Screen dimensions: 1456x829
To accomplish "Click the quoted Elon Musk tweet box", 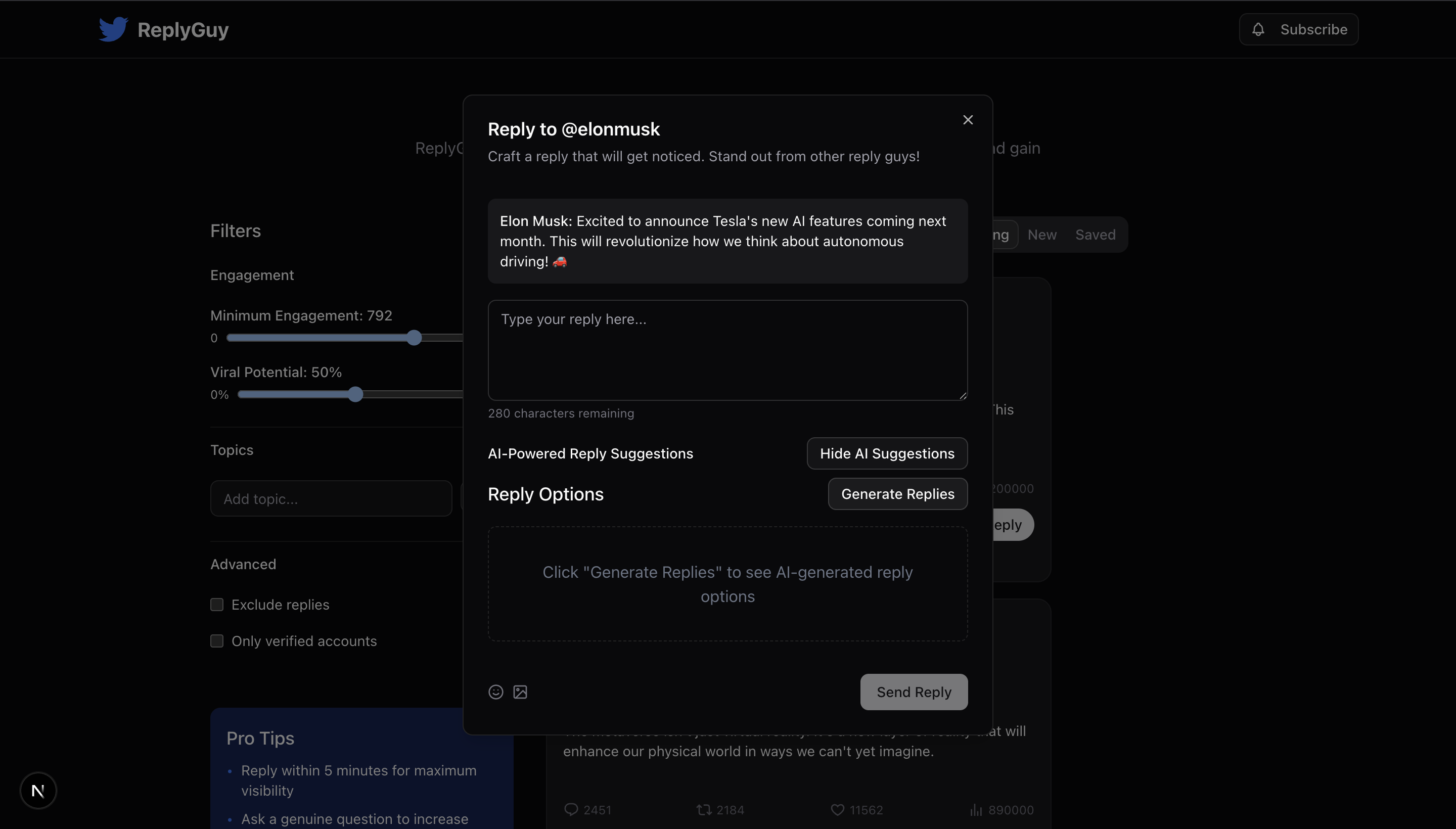I will tap(727, 241).
